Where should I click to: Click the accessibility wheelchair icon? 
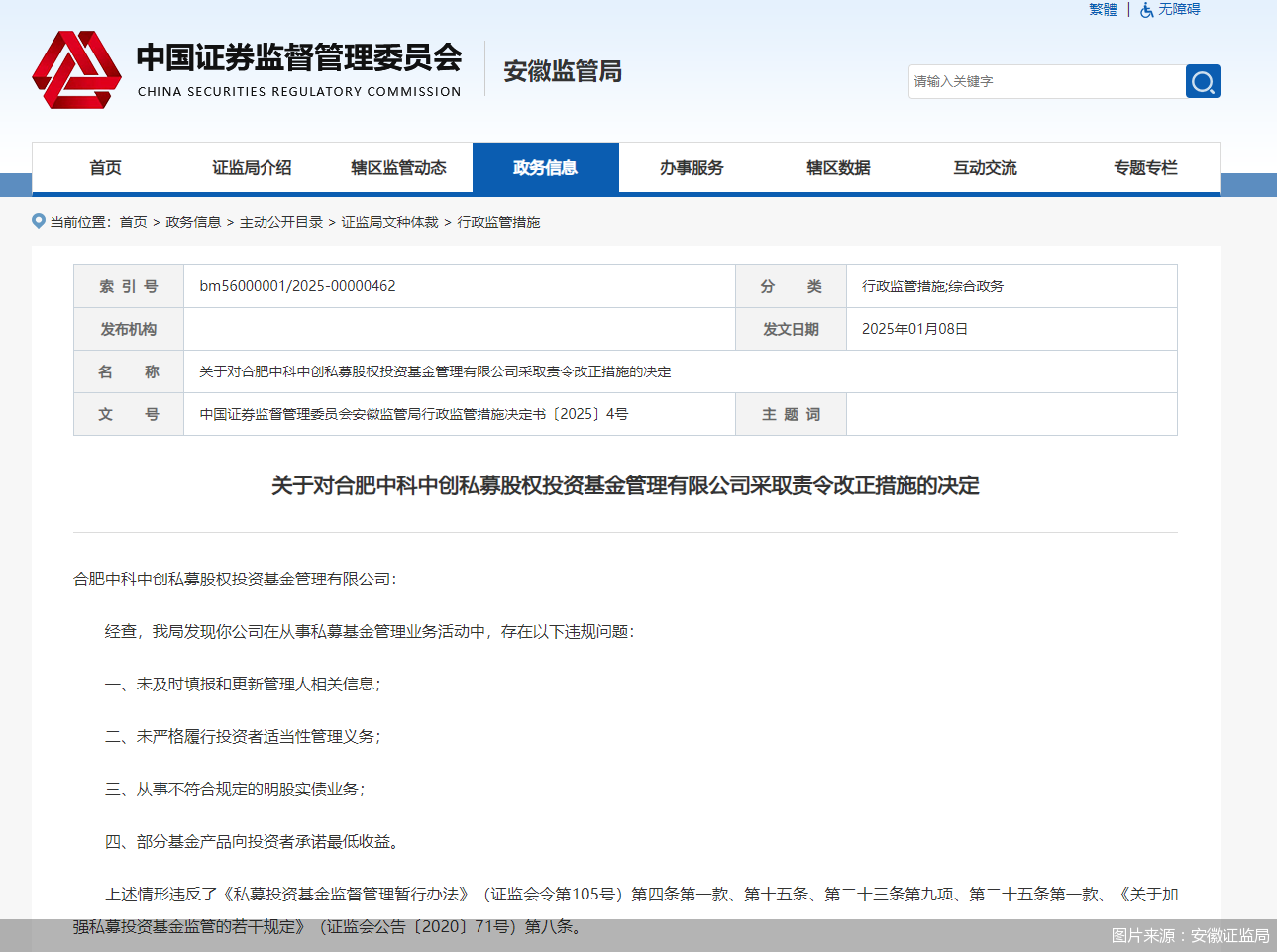coord(1146,10)
